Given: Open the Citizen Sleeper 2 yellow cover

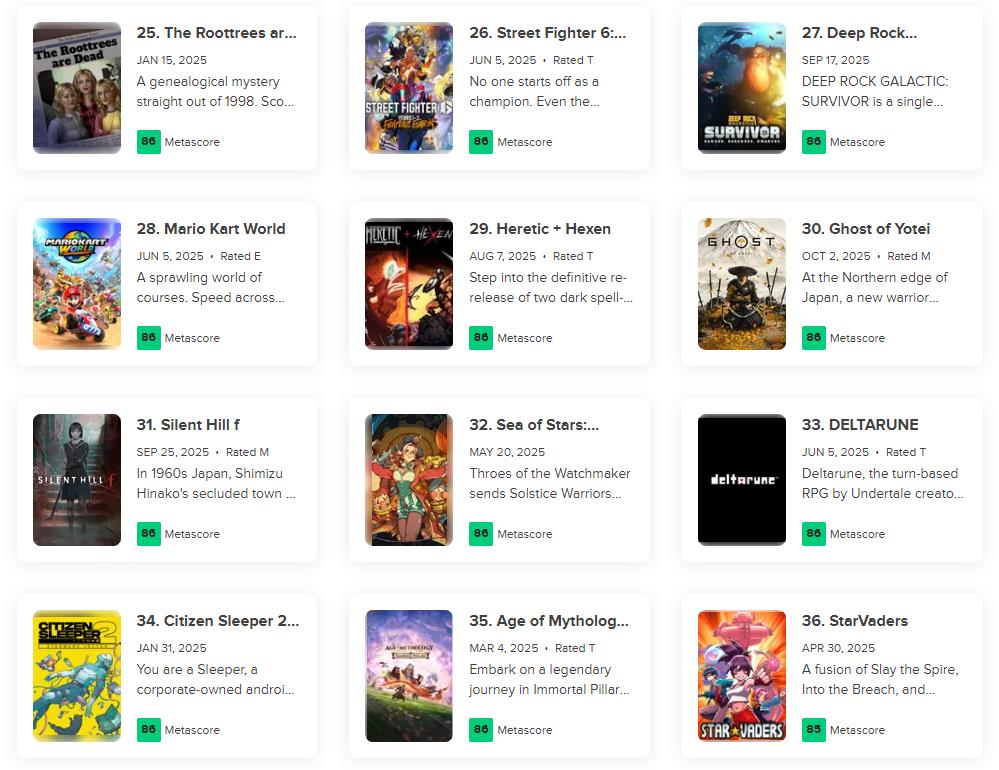Looking at the screenshot, I should (x=76, y=676).
